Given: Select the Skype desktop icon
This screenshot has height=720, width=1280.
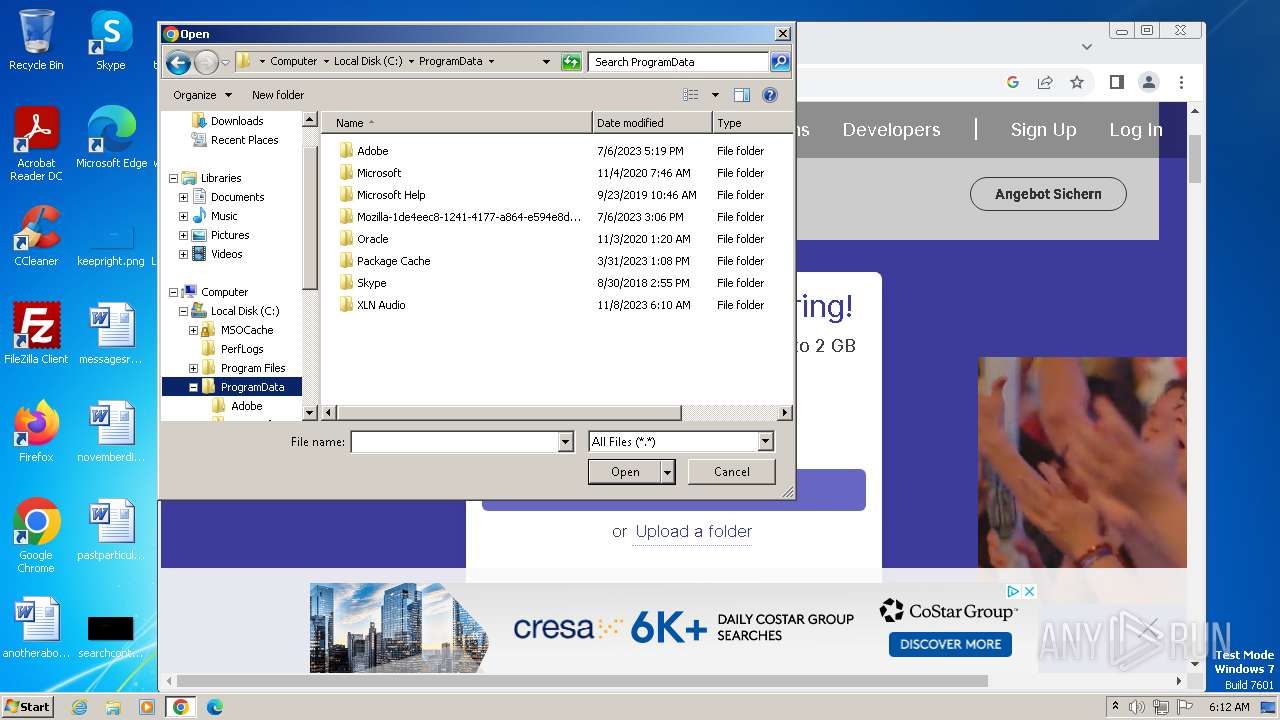Looking at the screenshot, I should point(111,40).
